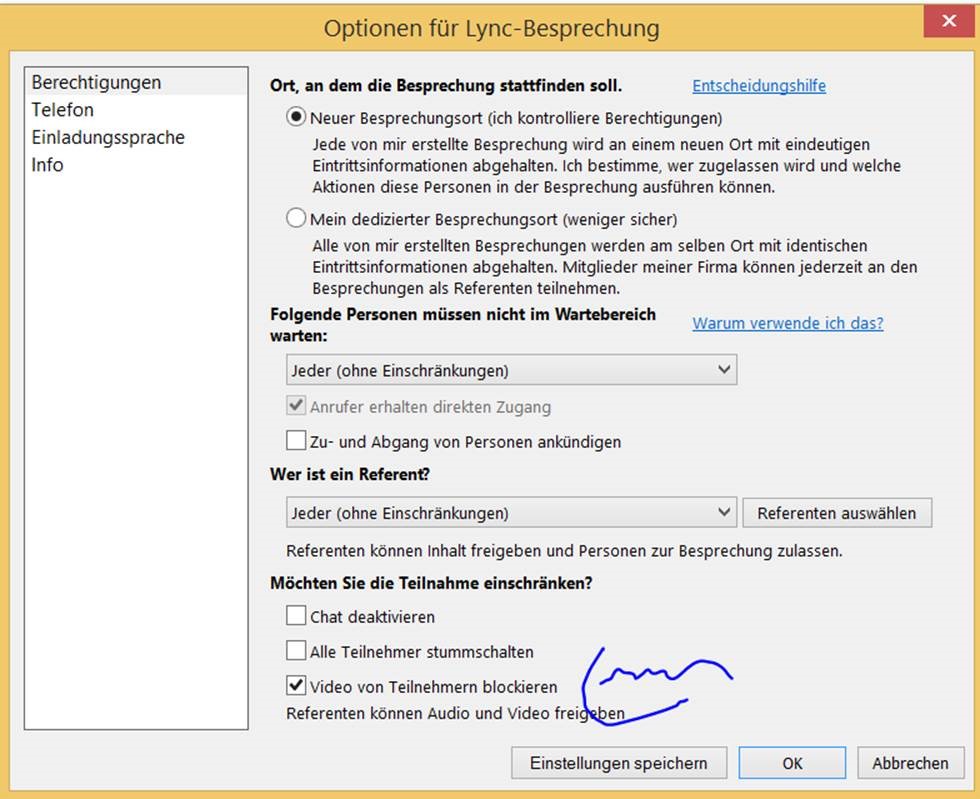Click 'Warum verwende ich das?' link
The height and width of the screenshot is (799, 980).
click(788, 323)
